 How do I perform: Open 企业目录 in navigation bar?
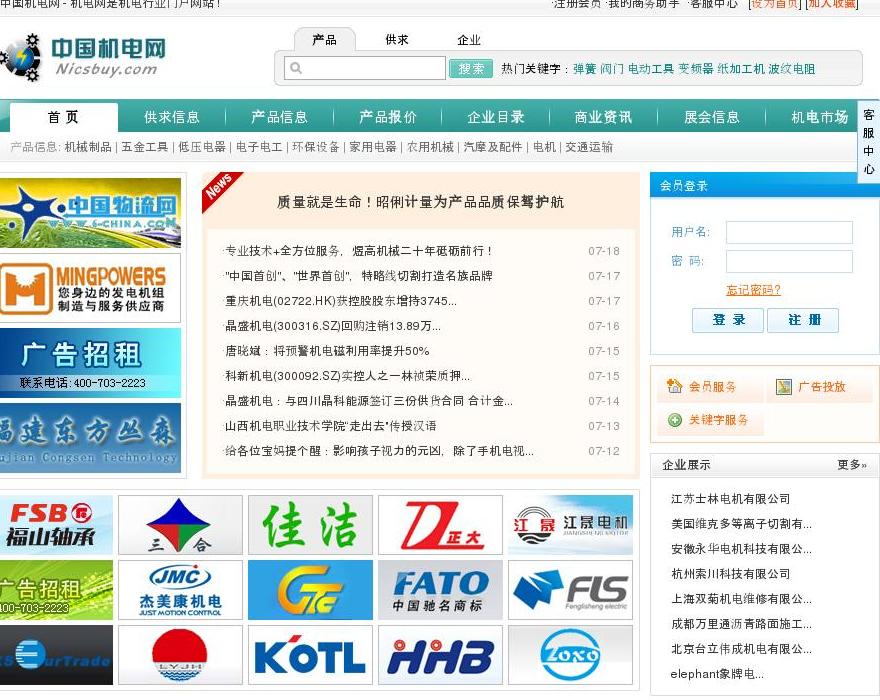point(496,117)
